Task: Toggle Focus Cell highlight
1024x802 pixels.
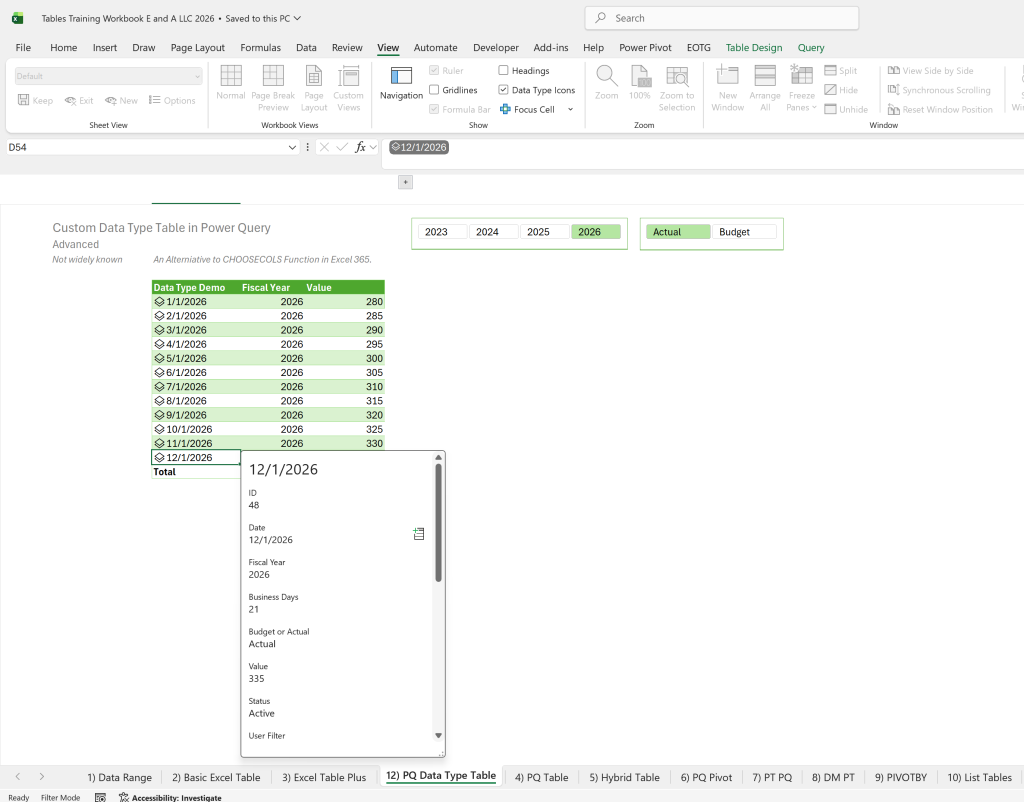Action: point(528,110)
